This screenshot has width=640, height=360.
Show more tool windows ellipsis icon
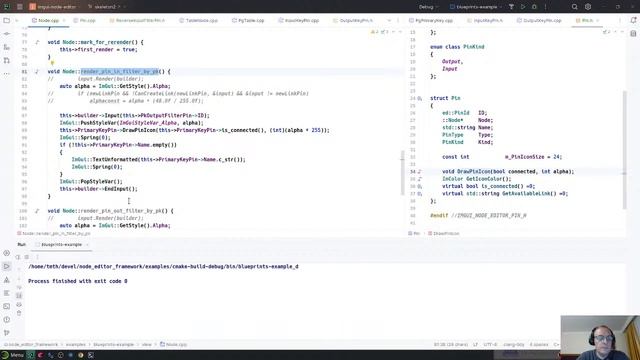(x=7, y=74)
